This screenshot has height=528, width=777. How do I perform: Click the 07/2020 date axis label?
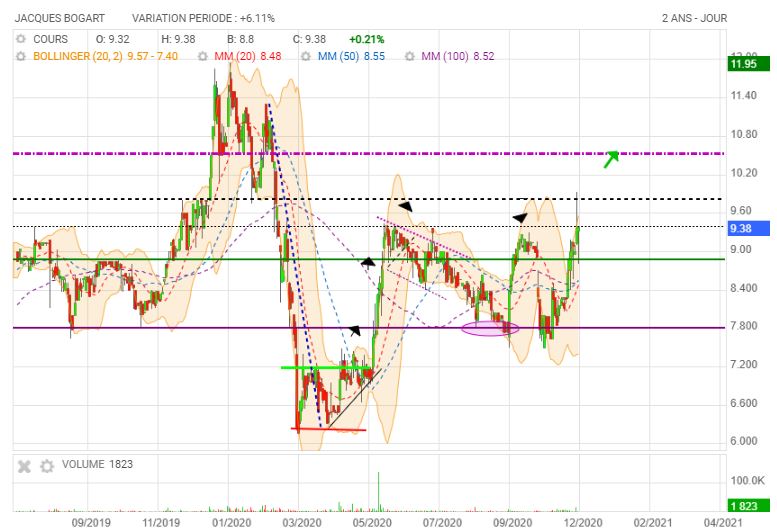[x=443, y=522]
